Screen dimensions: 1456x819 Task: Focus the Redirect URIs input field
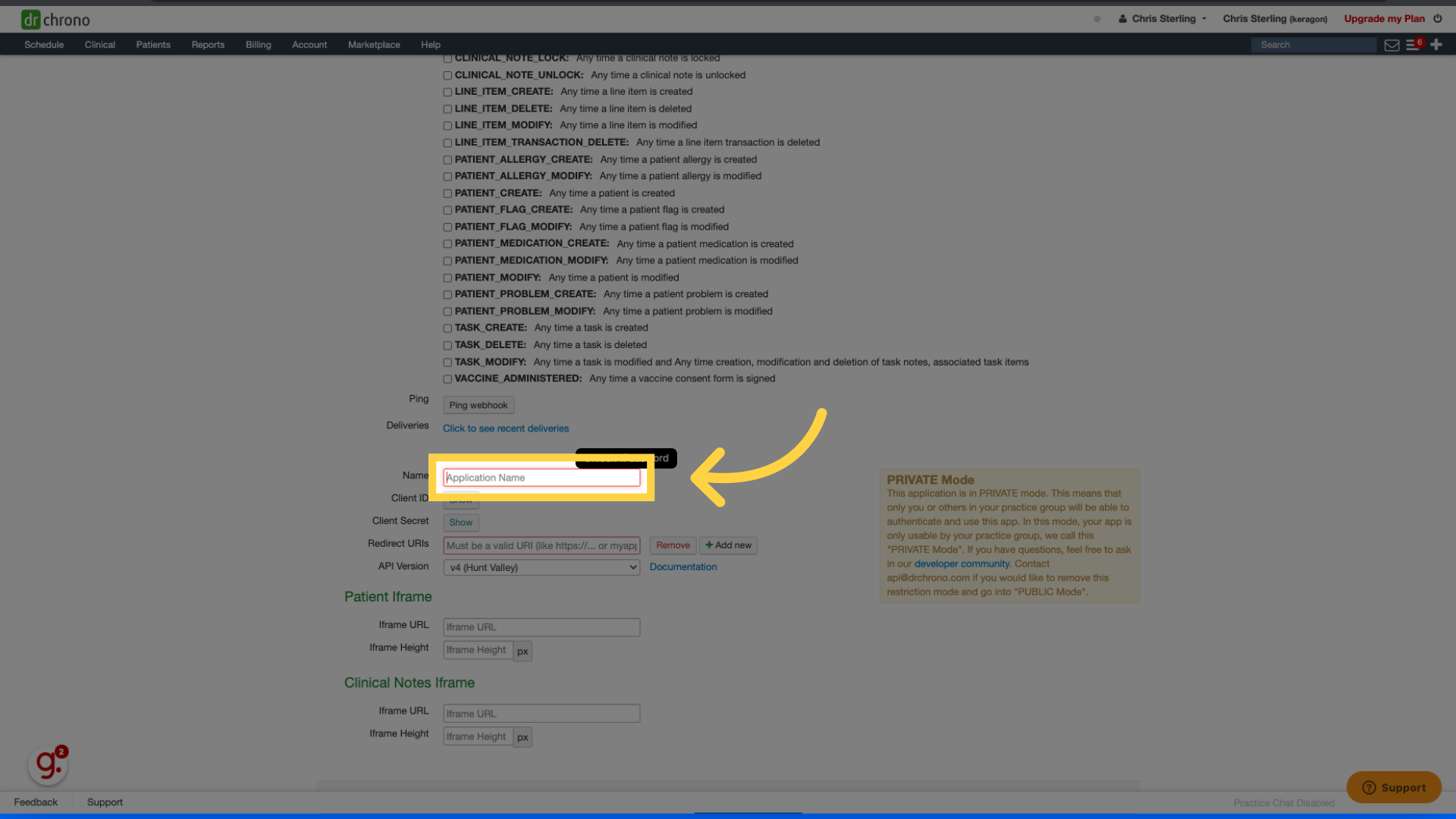(x=541, y=545)
